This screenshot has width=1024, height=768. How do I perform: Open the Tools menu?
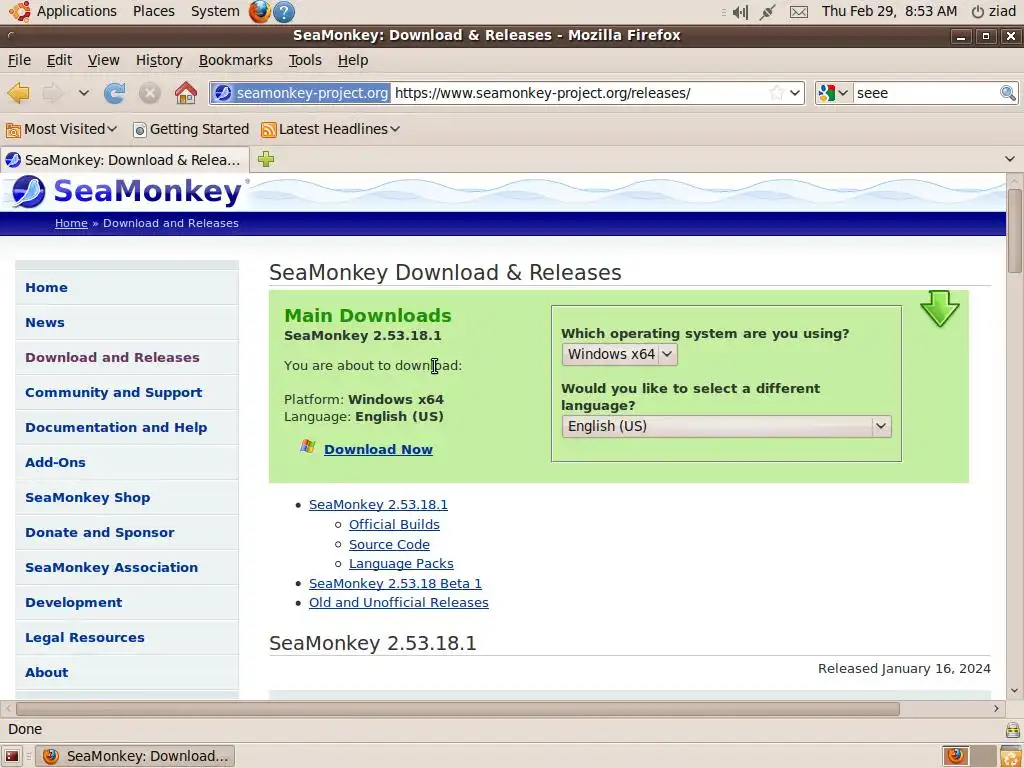[x=305, y=60]
